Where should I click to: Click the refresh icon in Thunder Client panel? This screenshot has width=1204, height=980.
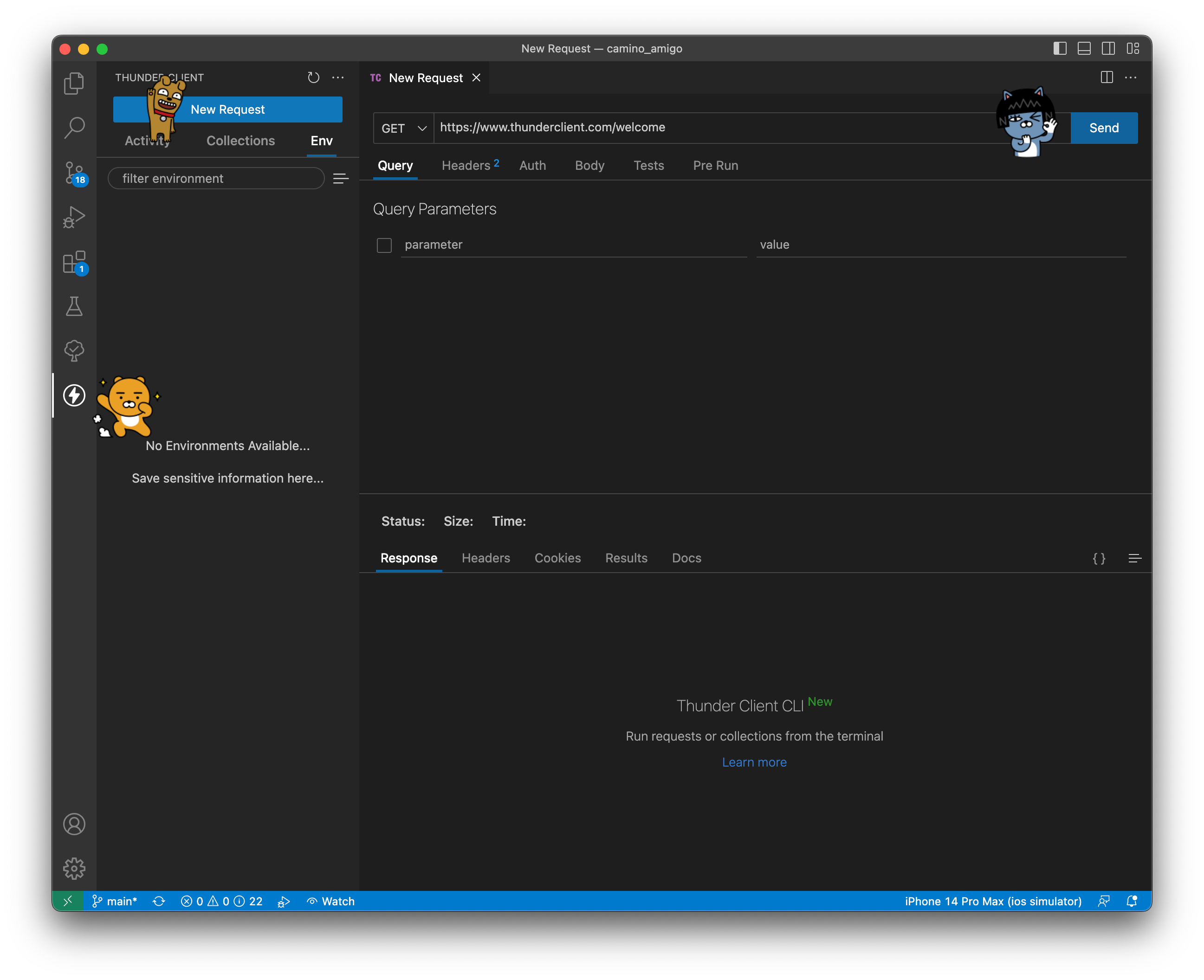(313, 77)
